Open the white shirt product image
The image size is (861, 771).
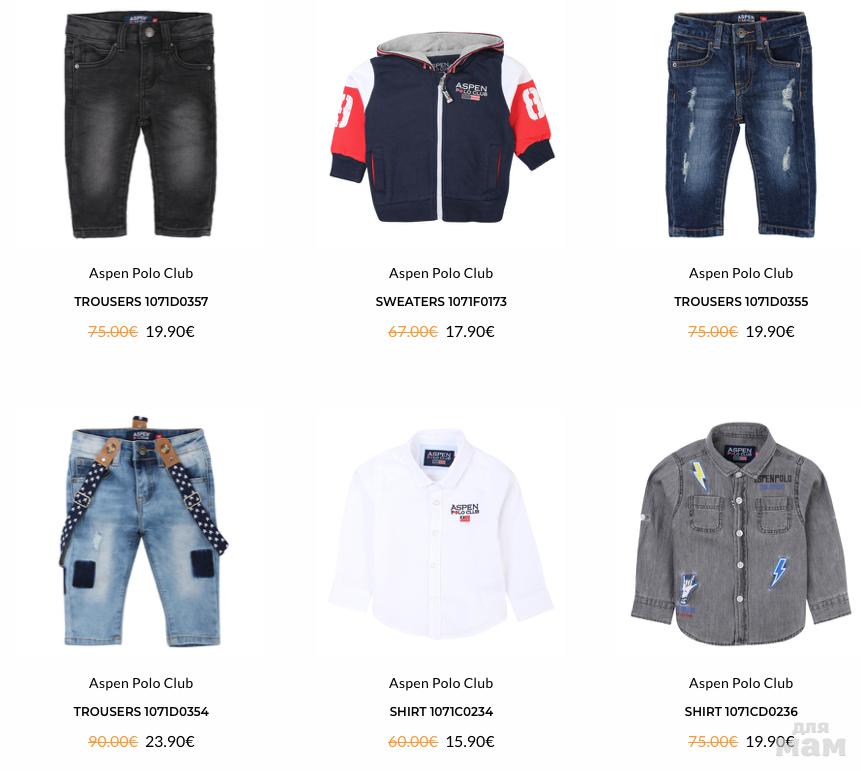click(x=441, y=534)
